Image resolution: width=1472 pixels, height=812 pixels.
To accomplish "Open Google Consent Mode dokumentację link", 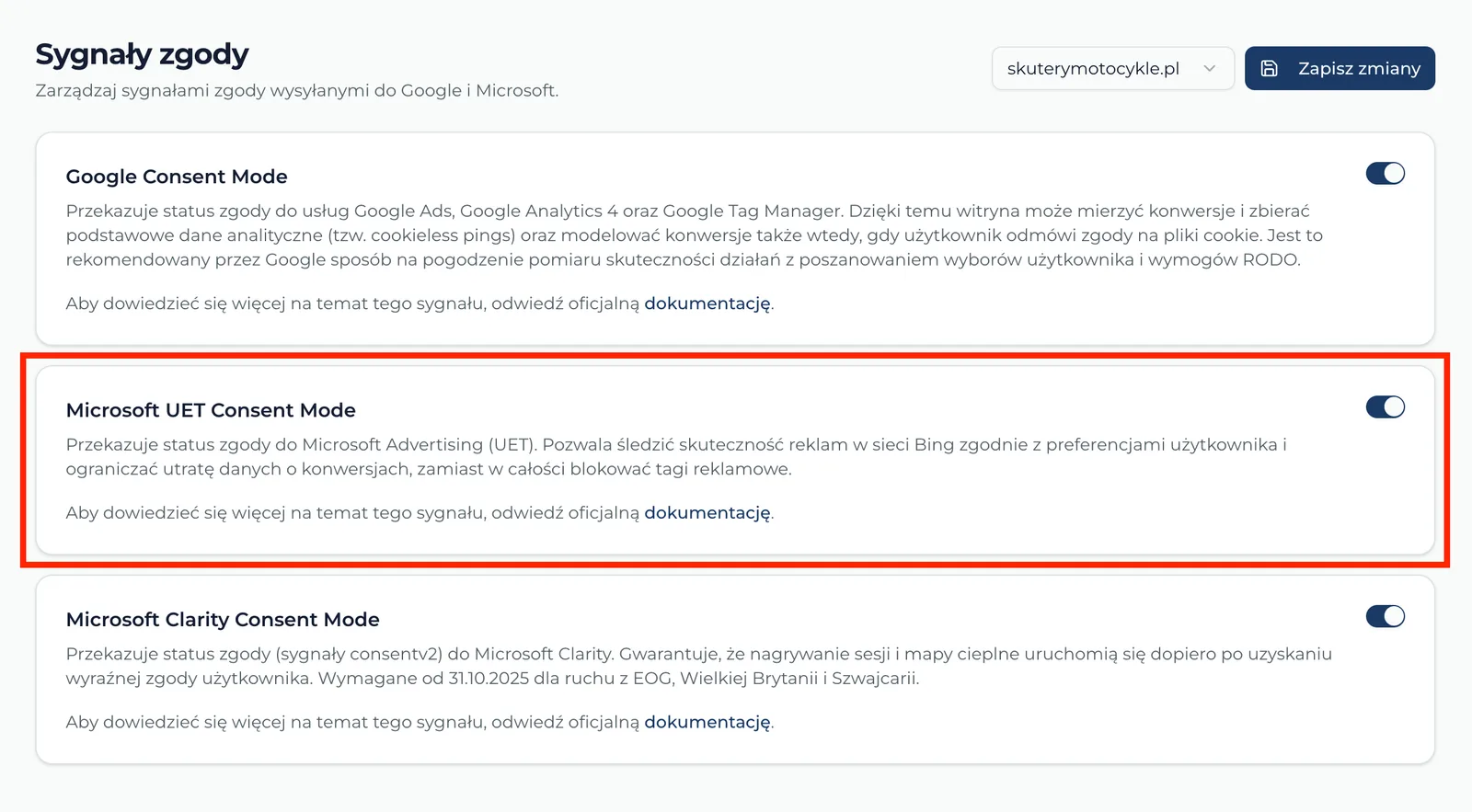I will 707,303.
